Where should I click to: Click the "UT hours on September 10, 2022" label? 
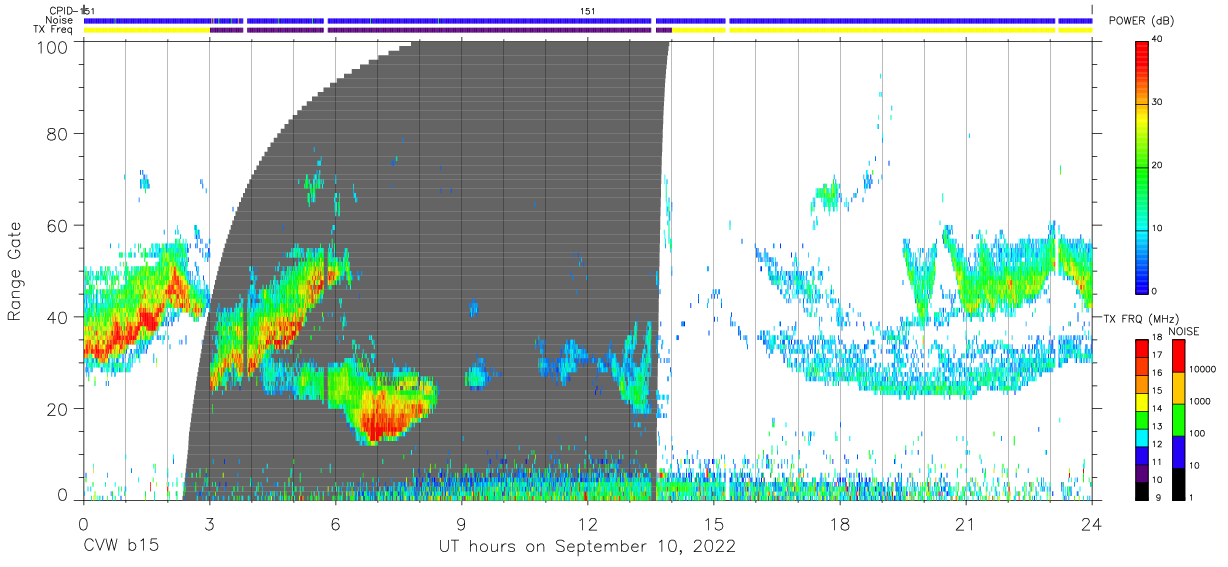(587, 547)
